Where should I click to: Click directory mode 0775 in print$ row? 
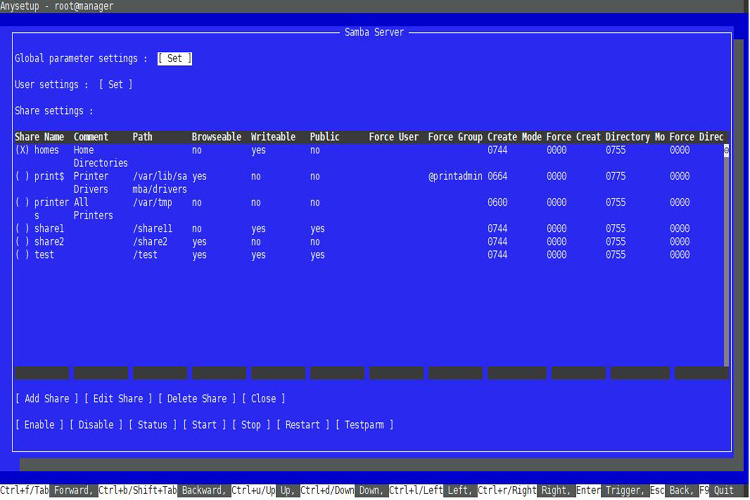tap(616, 176)
